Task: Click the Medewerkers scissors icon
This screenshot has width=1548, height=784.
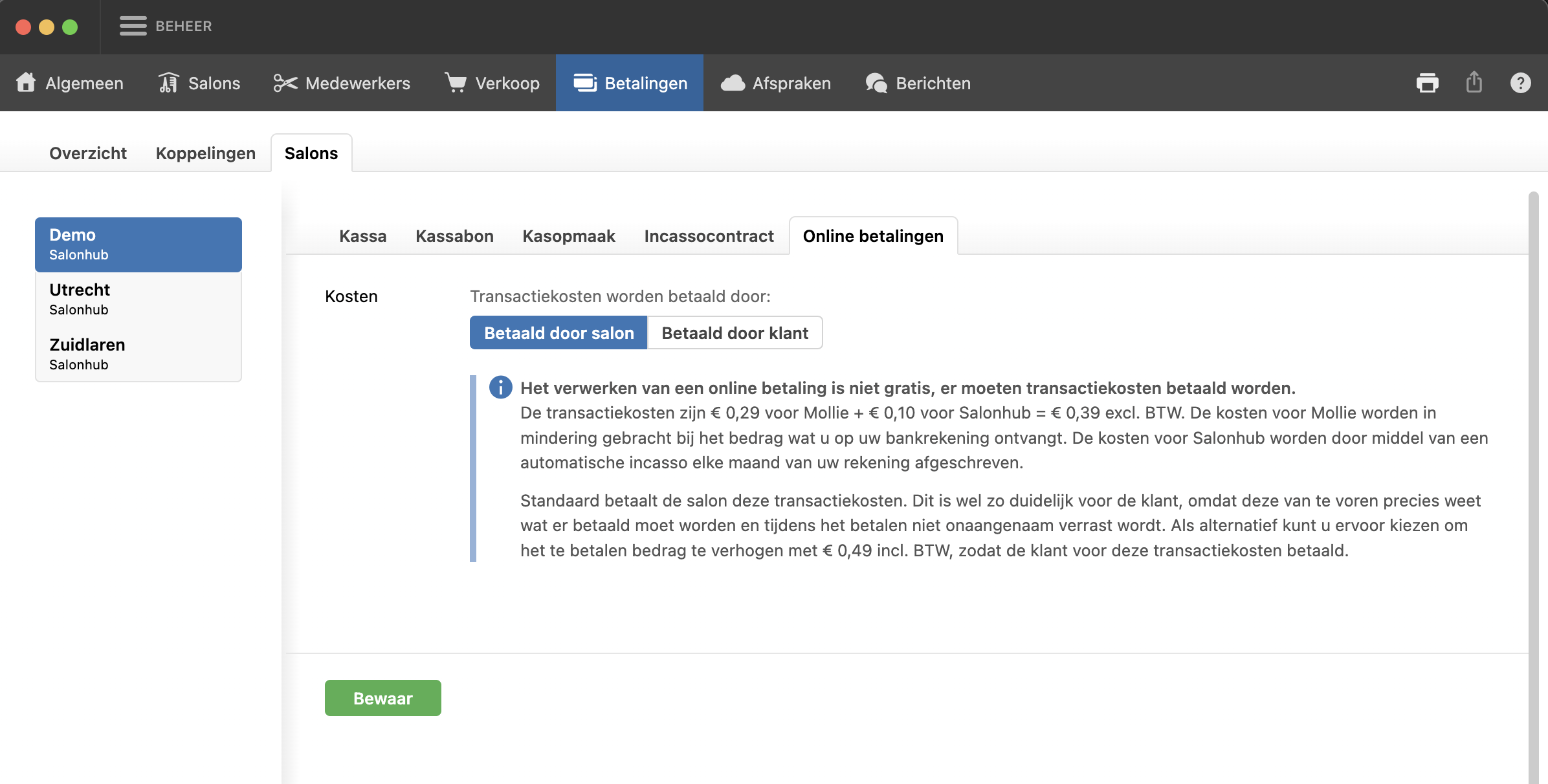Action: pos(285,83)
